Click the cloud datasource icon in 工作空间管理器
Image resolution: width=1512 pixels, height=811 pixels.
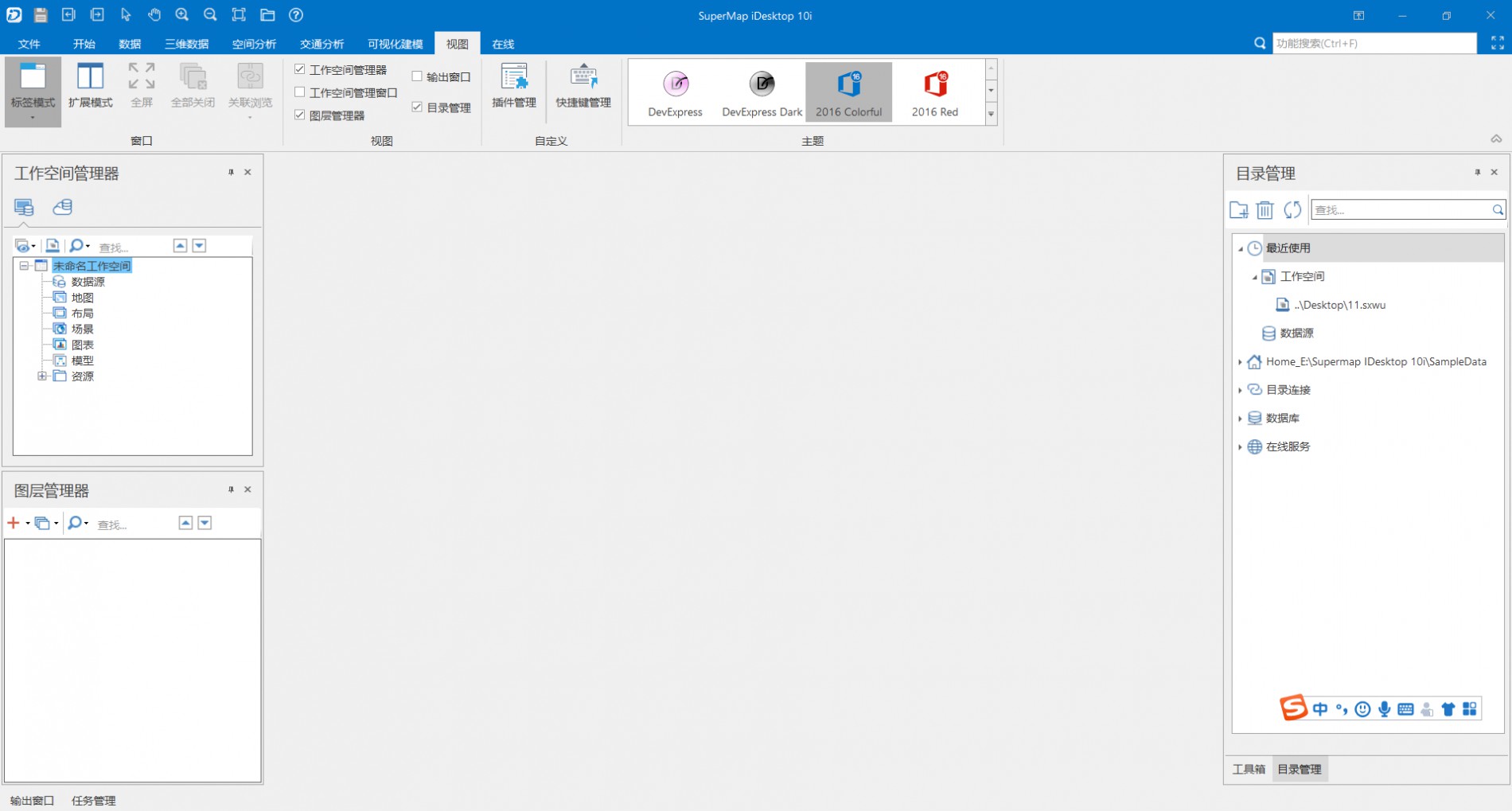[62, 207]
